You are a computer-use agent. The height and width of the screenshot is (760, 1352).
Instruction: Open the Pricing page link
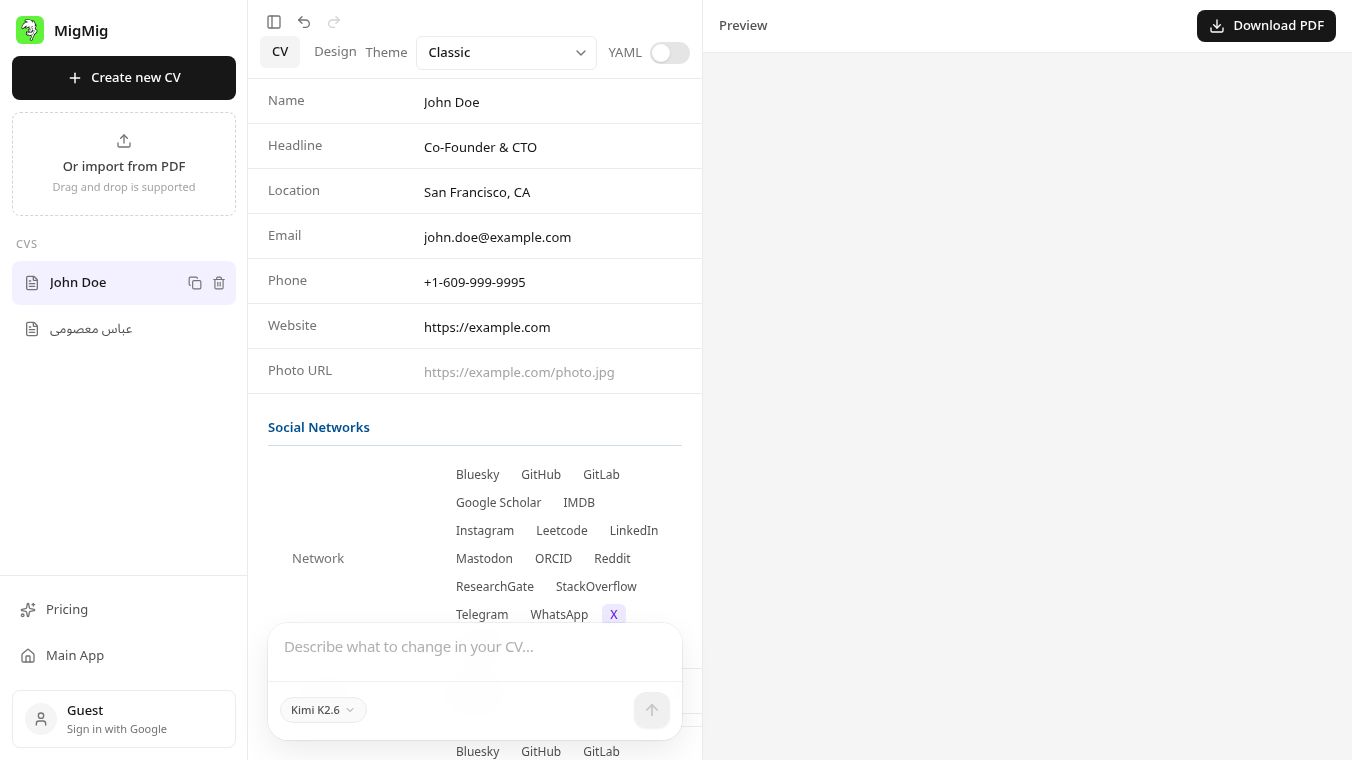coord(67,610)
